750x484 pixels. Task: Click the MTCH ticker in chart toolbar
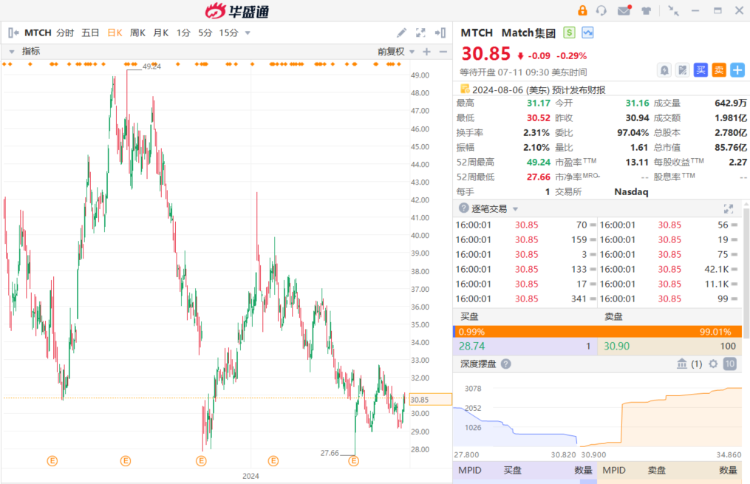click(x=38, y=33)
